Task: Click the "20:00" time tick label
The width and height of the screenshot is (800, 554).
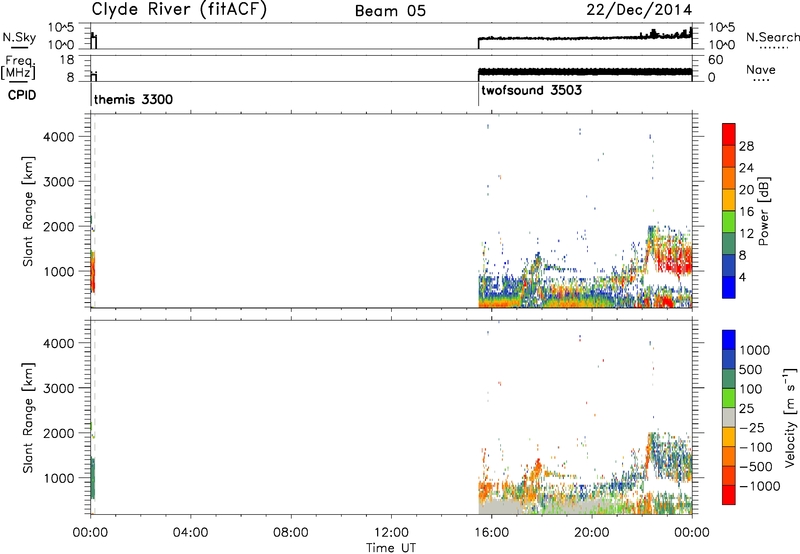Action: coord(591,533)
